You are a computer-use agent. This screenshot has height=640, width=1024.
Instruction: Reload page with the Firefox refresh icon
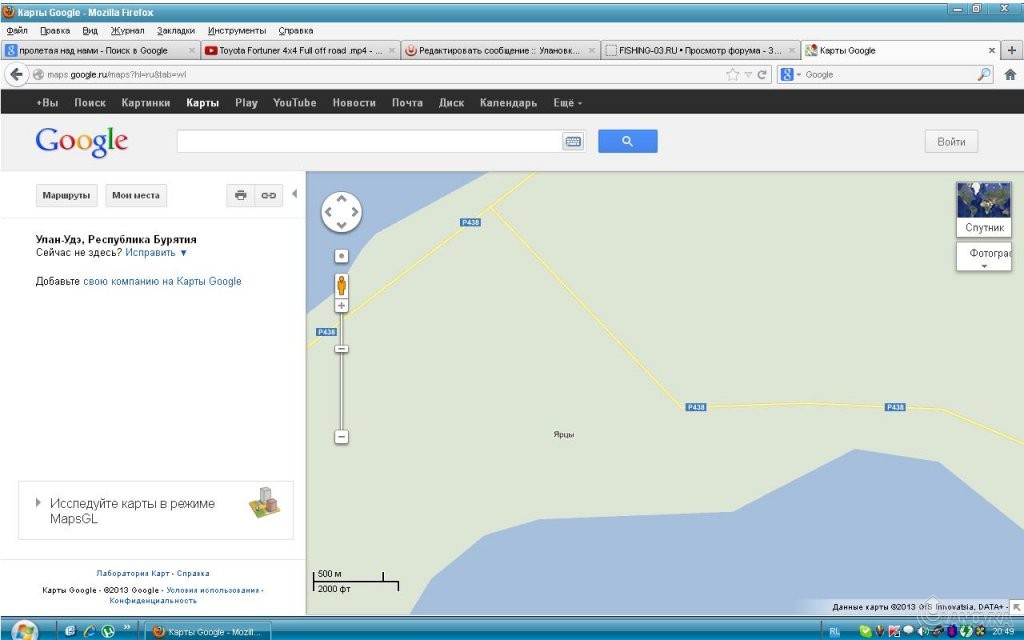click(x=763, y=74)
